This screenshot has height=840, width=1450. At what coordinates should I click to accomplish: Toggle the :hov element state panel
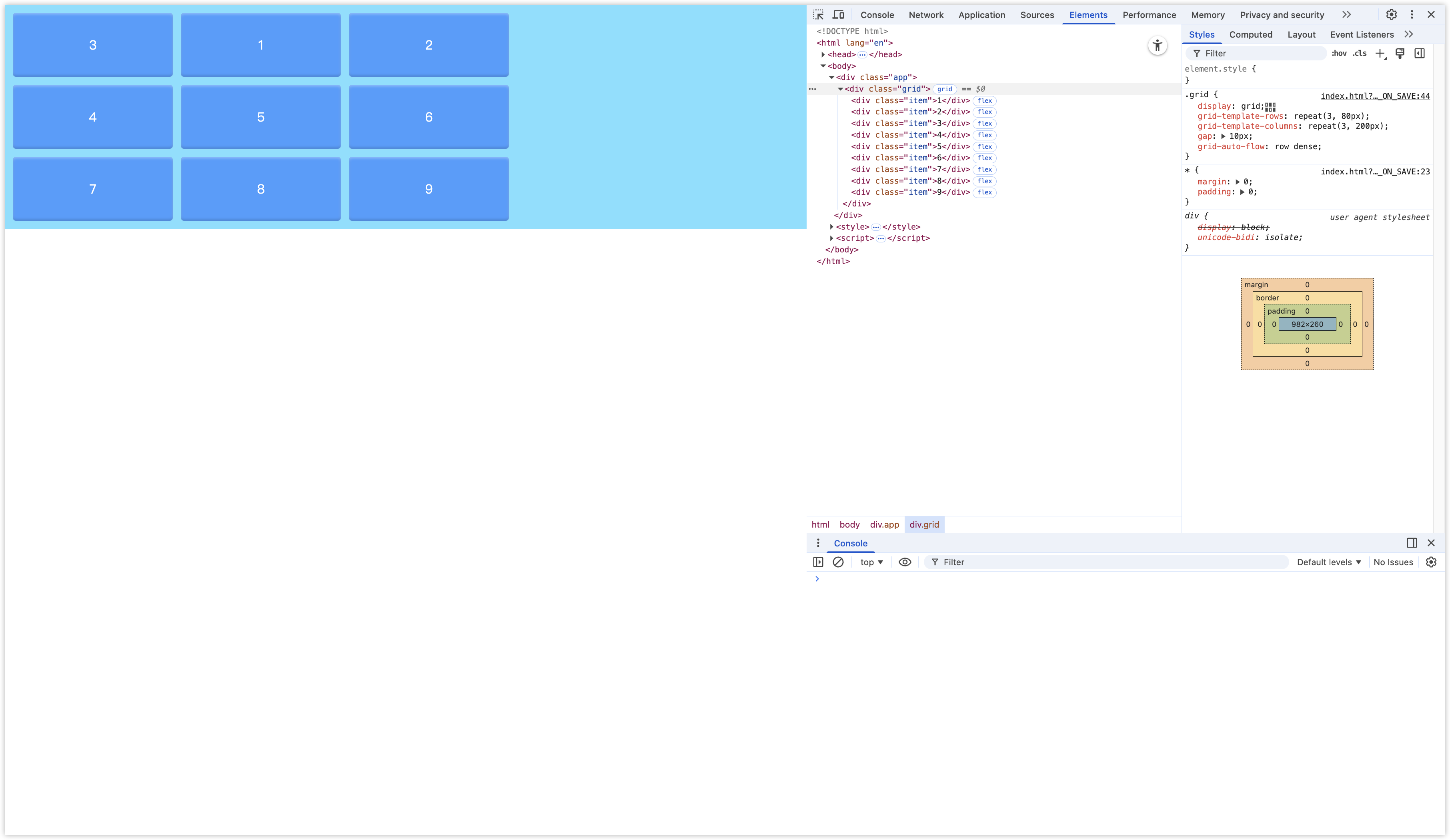[1339, 54]
